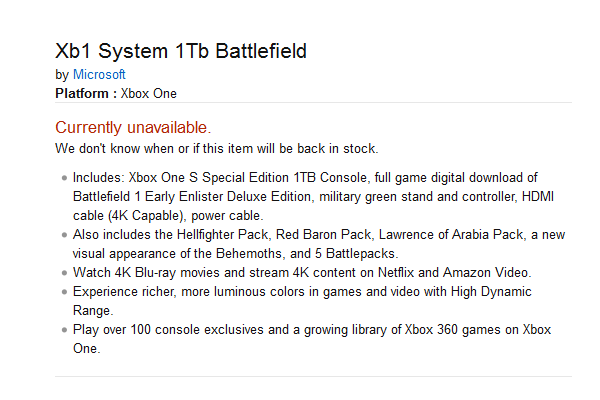Click bullet dot beside Includes Xbox One S
Image resolution: width=600 pixels, height=400 pixels.
pos(64,178)
